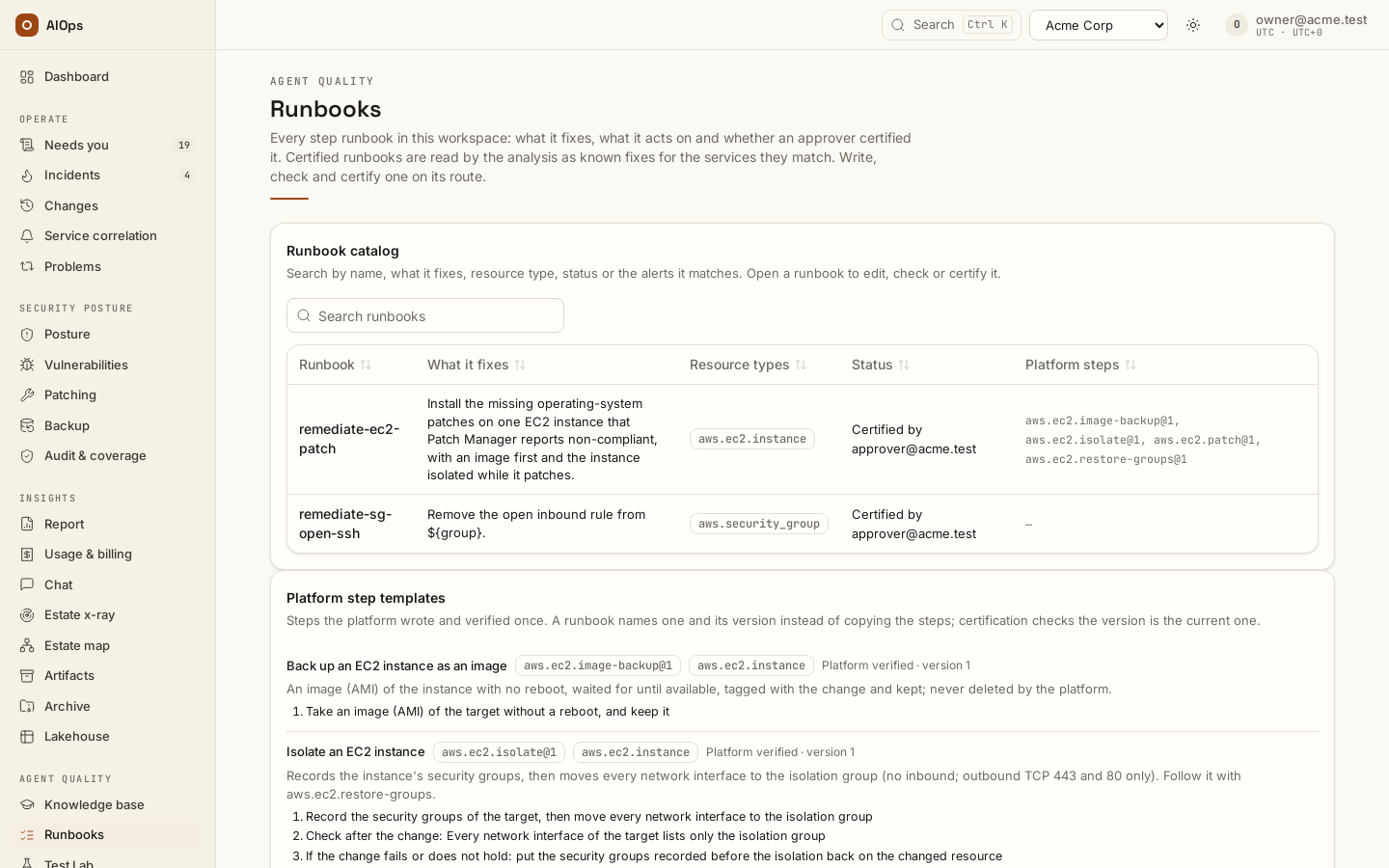Click the Artifacts box icon
The image size is (1389, 868).
[27, 675]
